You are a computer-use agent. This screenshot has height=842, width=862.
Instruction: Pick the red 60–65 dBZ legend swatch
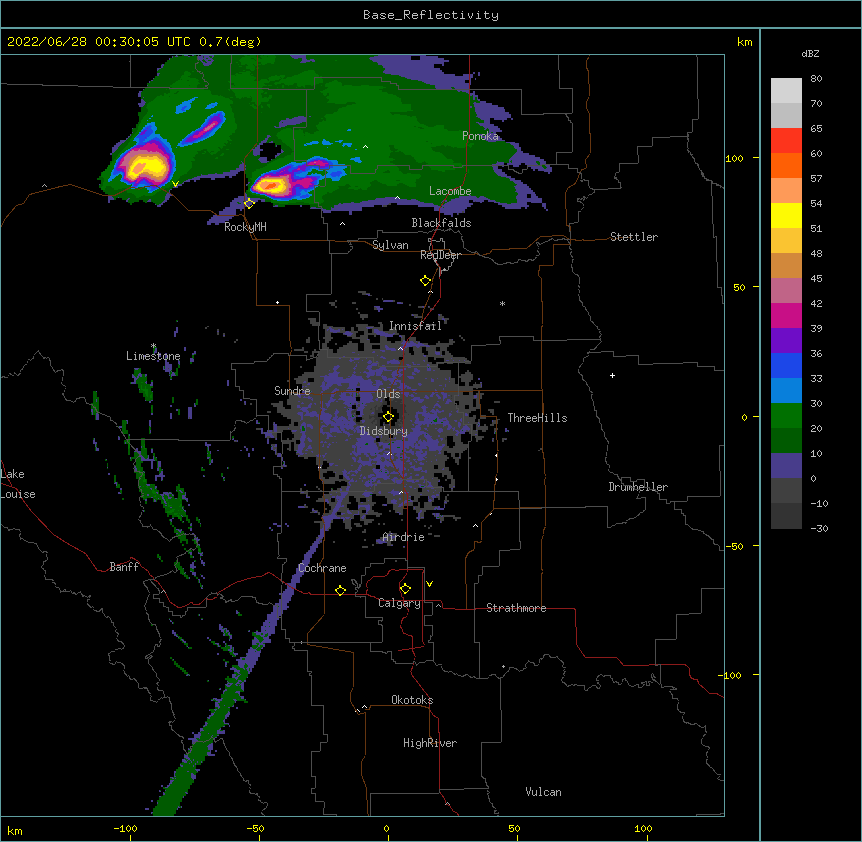coord(786,140)
